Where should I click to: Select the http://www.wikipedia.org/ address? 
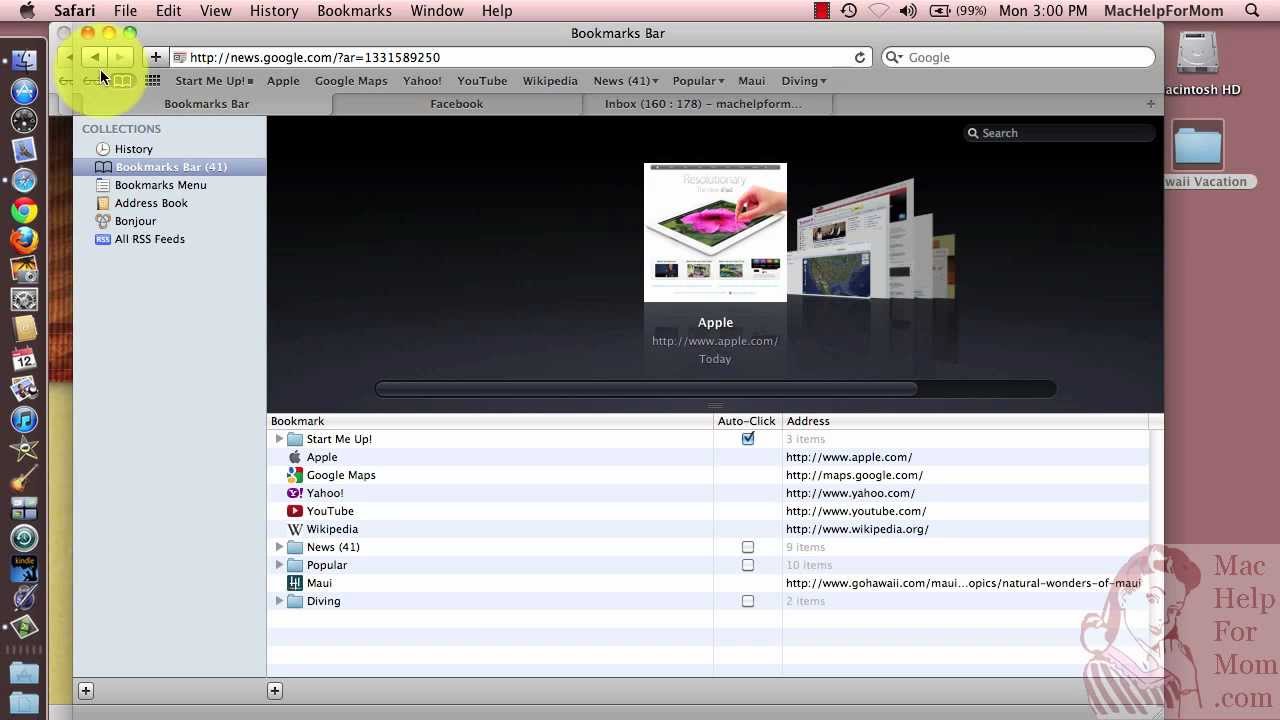pyautogui.click(x=857, y=529)
